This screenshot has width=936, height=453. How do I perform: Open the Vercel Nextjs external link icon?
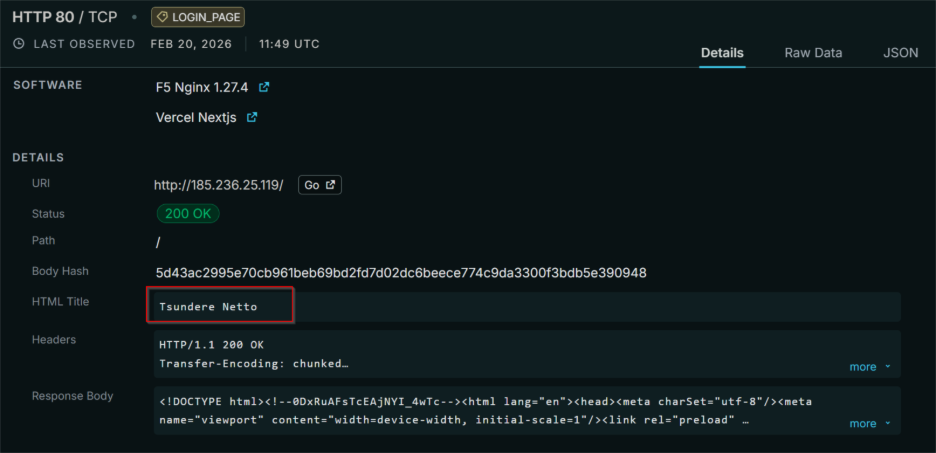pos(252,117)
